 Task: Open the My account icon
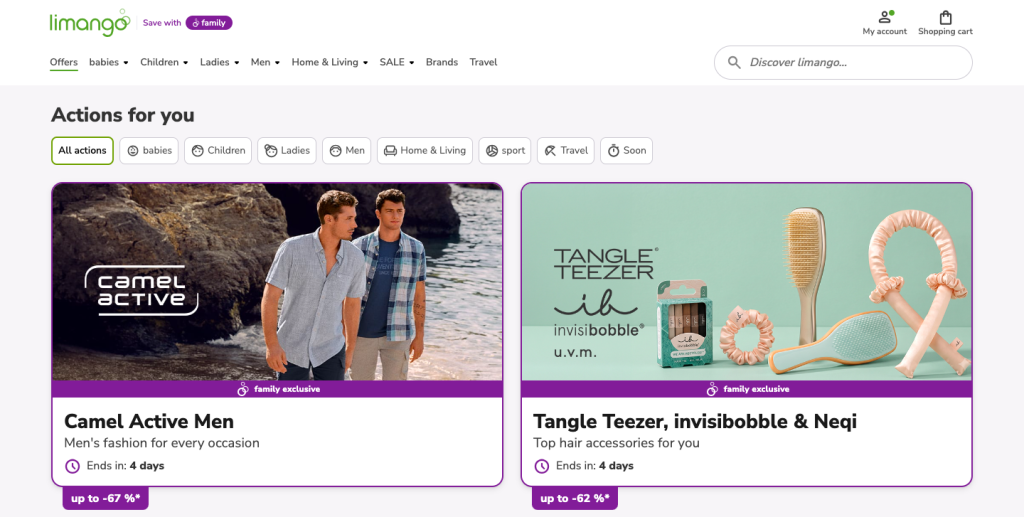point(885,17)
